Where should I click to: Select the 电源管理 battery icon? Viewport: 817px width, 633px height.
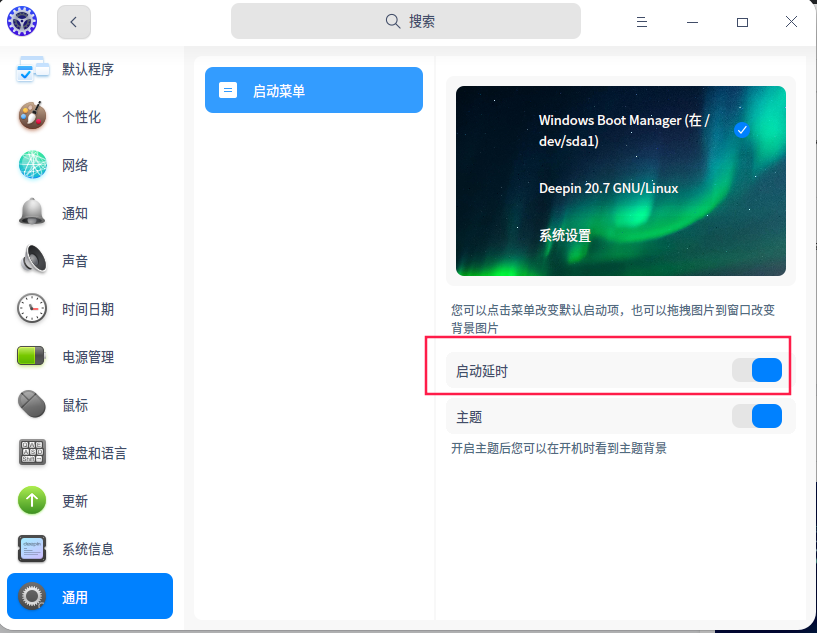31,356
